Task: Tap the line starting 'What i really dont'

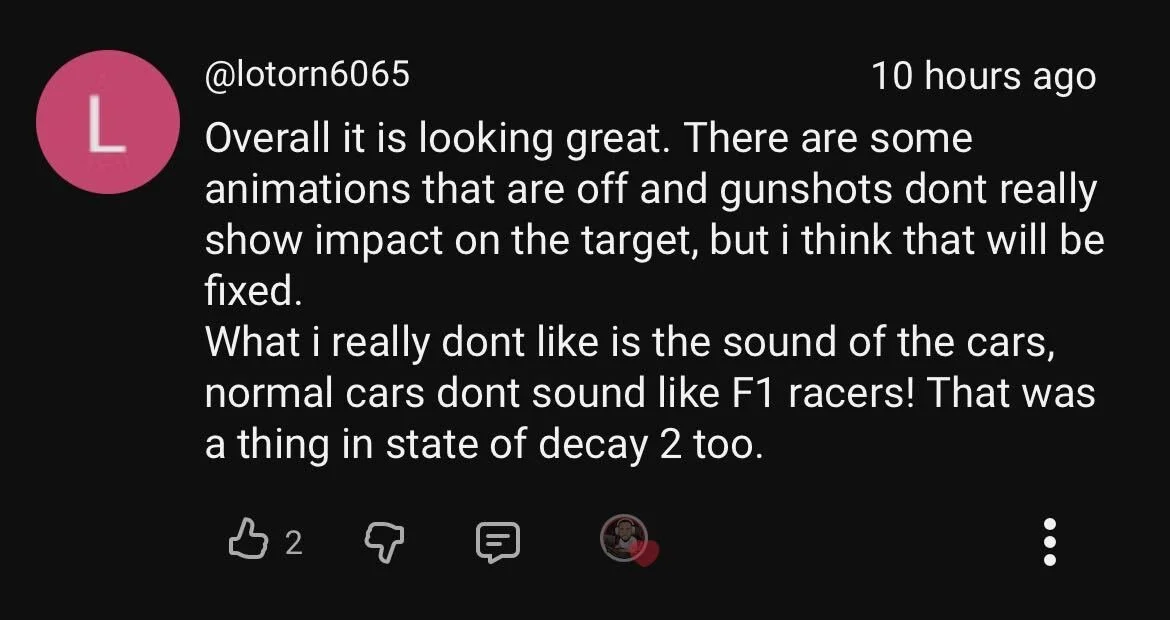Action: pos(629,342)
